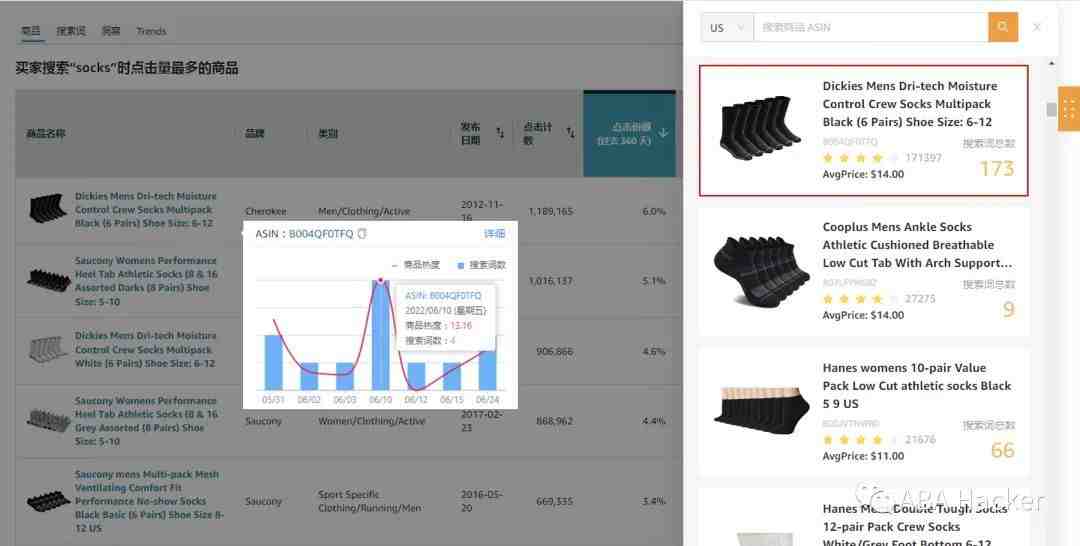
Task: Click the orange side handle grid icon
Action: 1069,109
